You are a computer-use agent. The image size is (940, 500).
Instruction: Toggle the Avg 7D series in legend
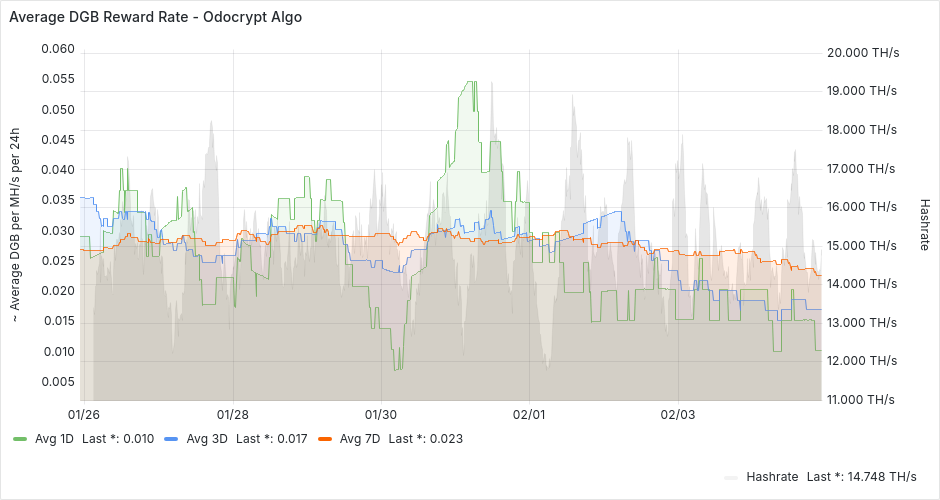(x=360, y=438)
